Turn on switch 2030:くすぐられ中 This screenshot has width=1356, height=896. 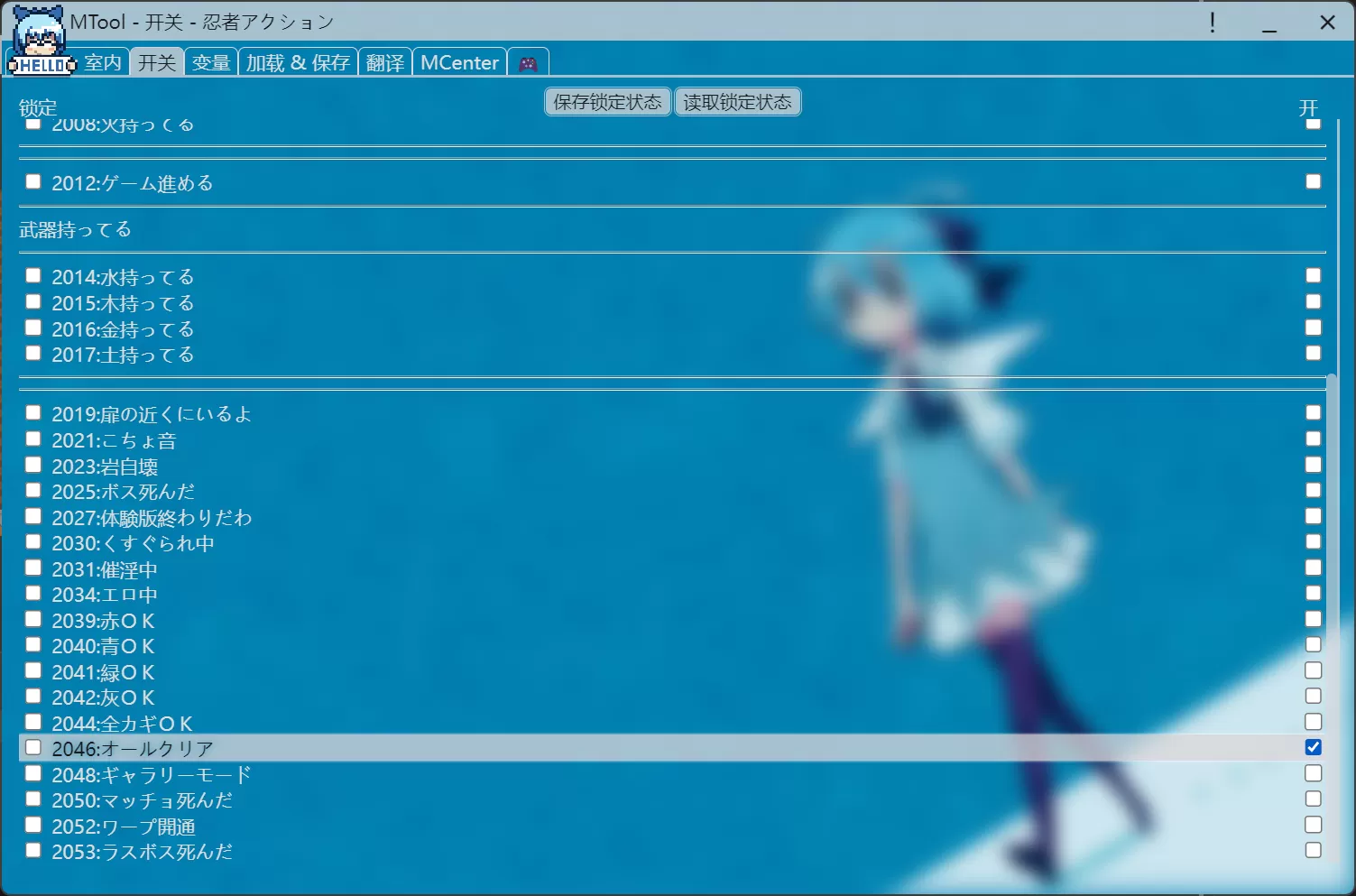click(1314, 541)
